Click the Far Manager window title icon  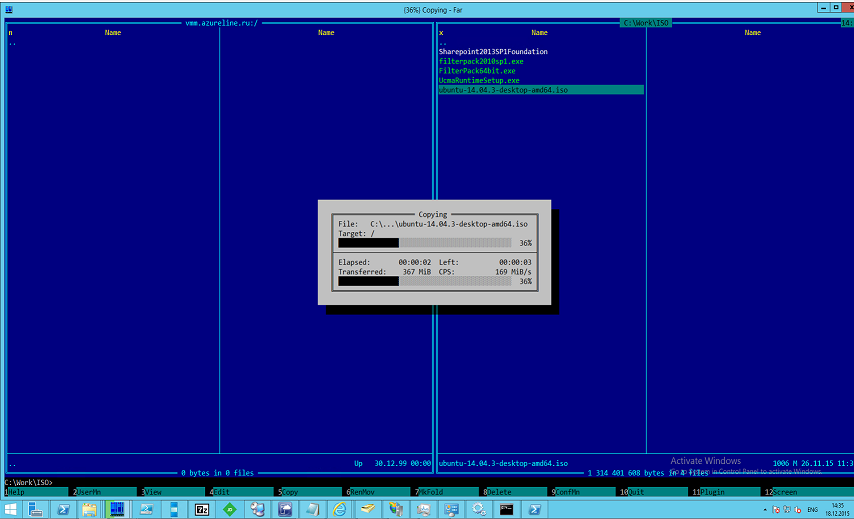click(x=9, y=9)
